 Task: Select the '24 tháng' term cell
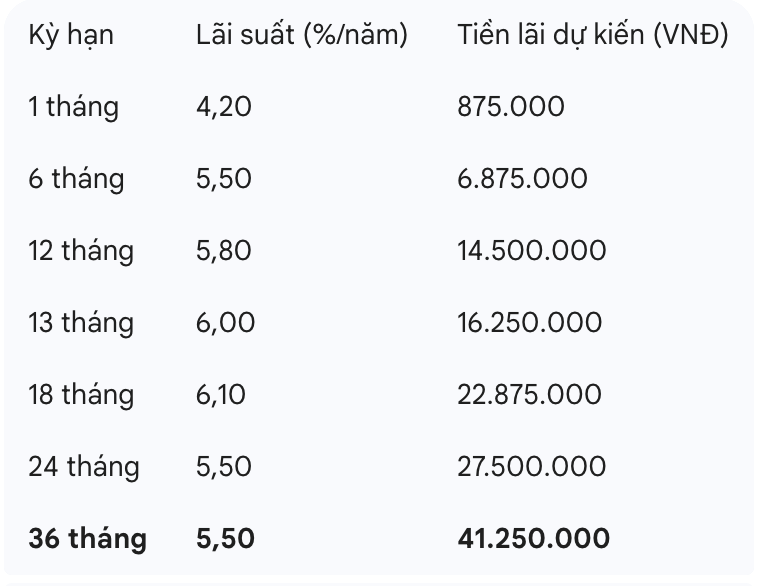tap(84, 467)
